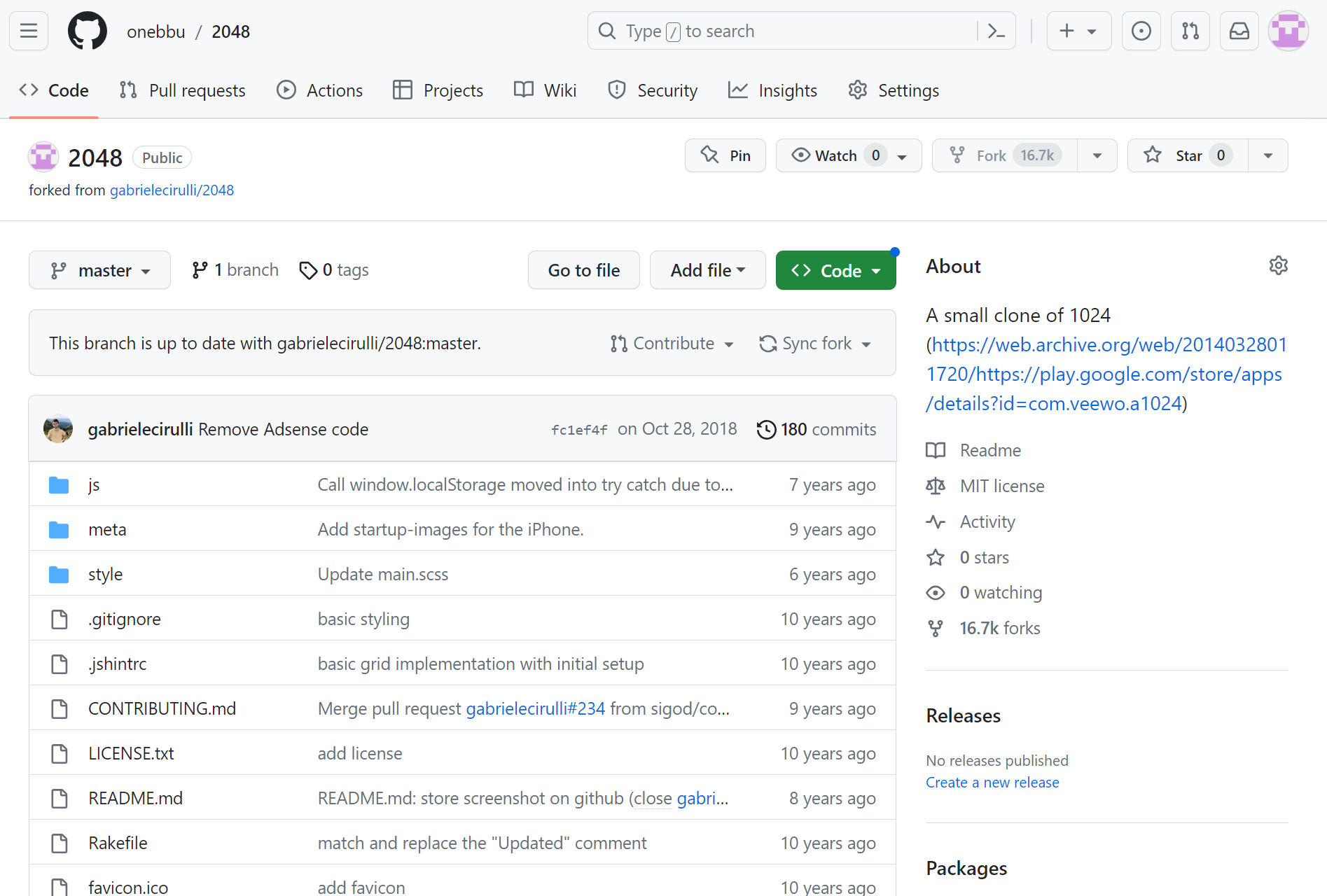The width and height of the screenshot is (1327, 896).
Task: Open the Rakefile entry
Action: 118,843
